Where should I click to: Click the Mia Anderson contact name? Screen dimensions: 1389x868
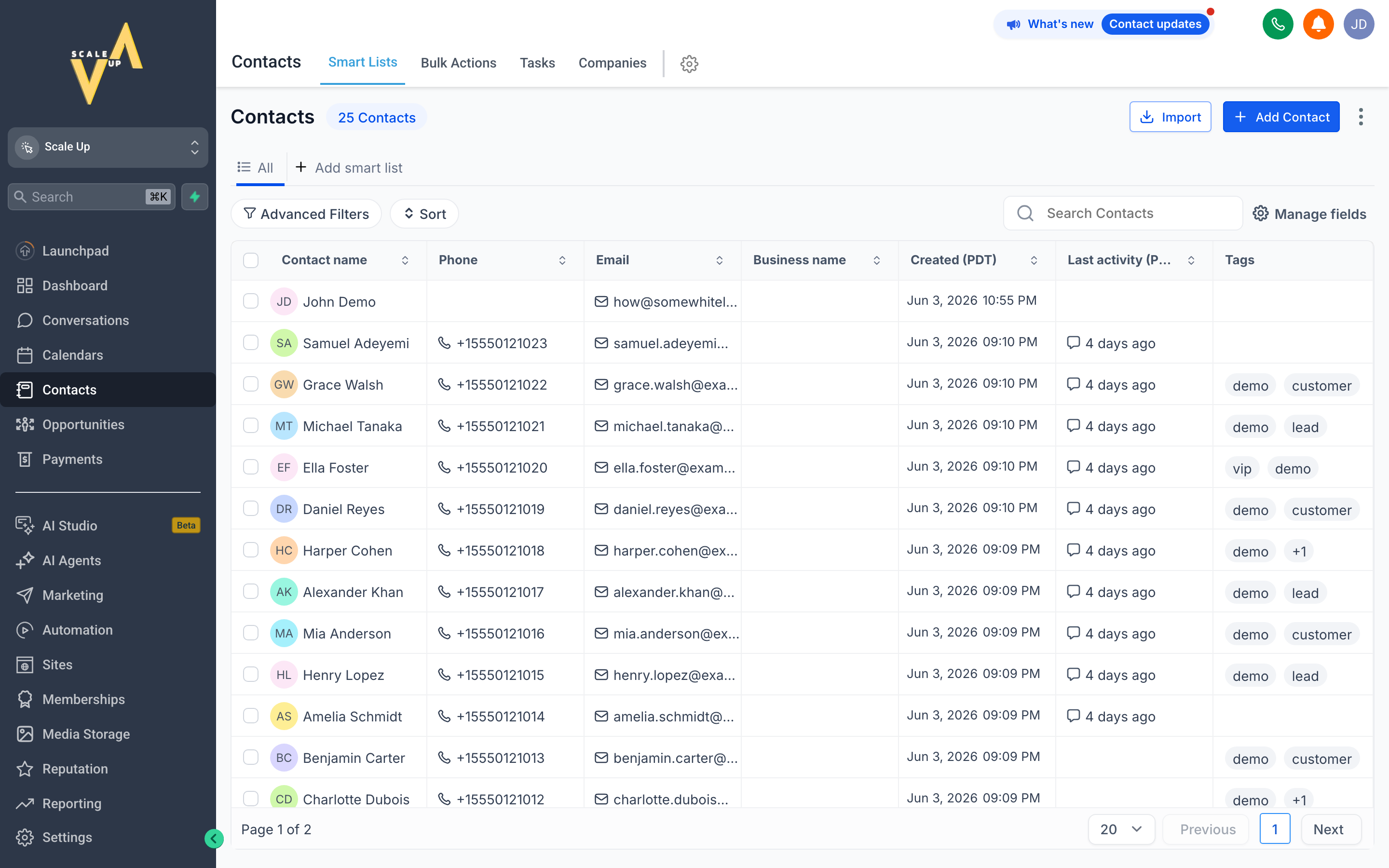tap(347, 633)
